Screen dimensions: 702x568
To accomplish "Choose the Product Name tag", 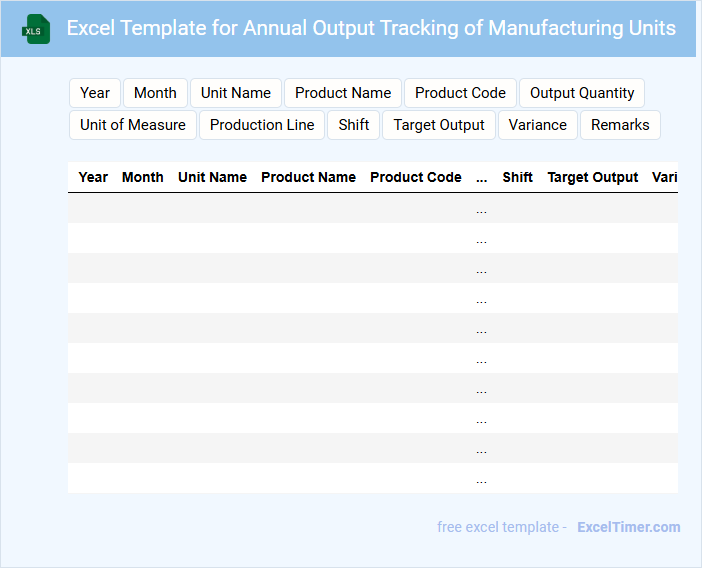I will pos(343,93).
